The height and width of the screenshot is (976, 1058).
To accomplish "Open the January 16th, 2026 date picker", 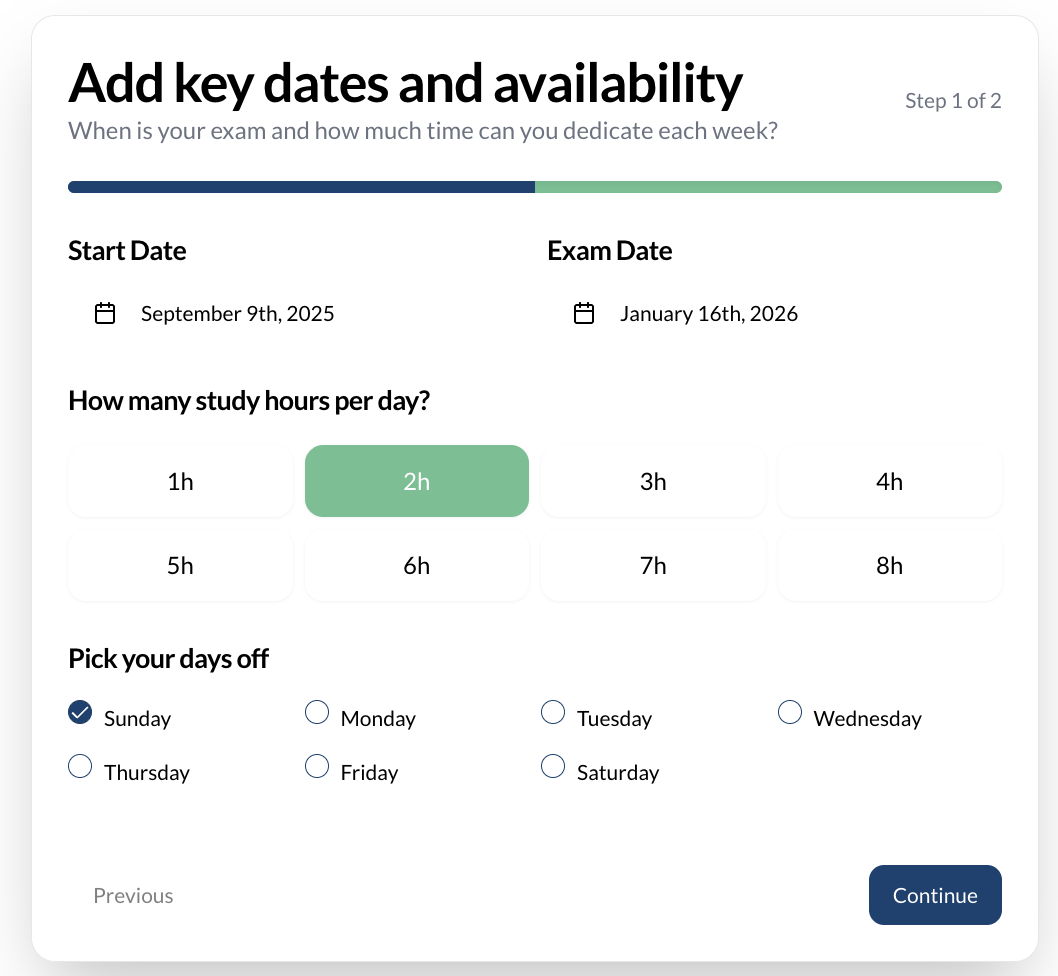I will coord(708,314).
